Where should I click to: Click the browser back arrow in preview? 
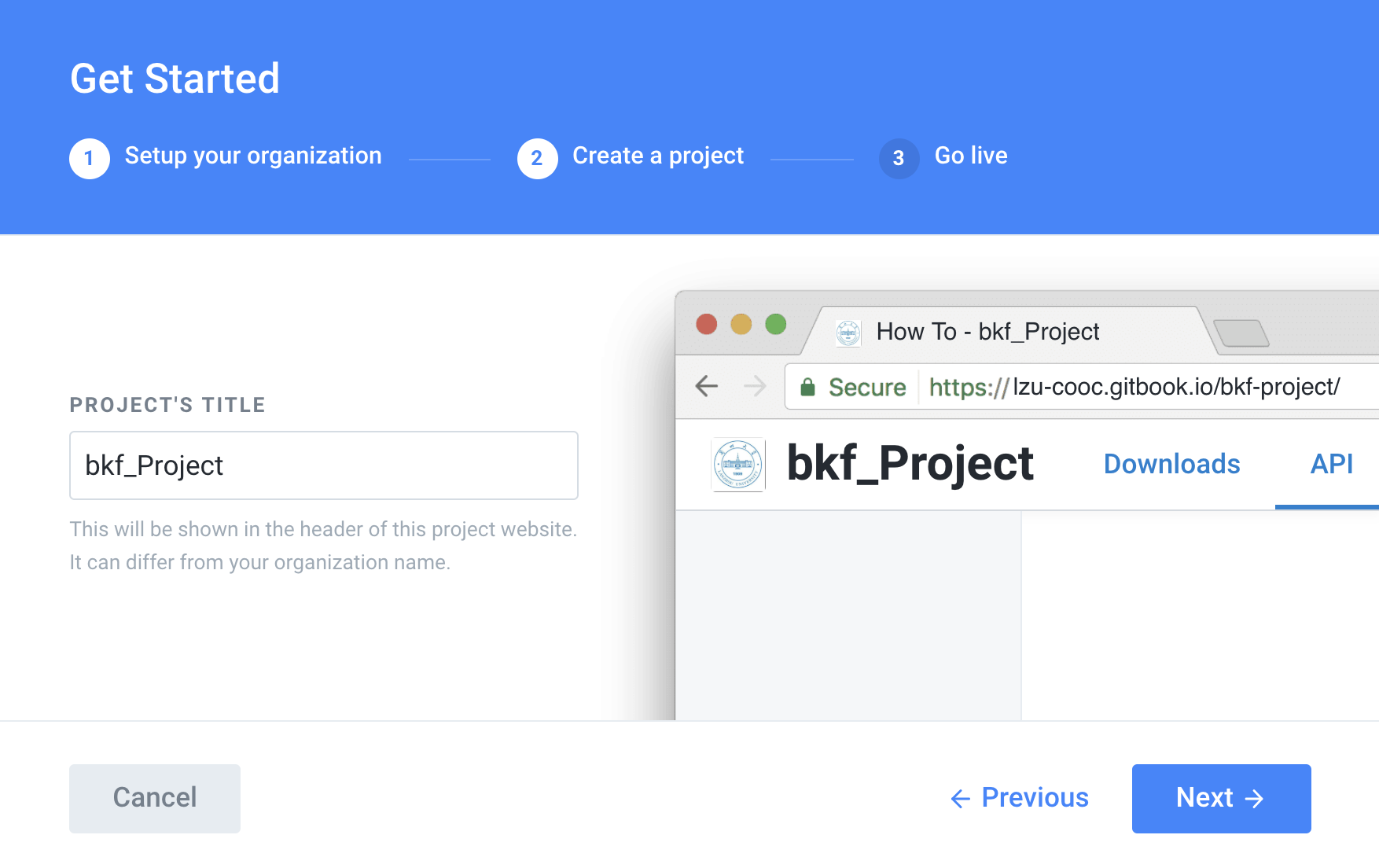pyautogui.click(x=707, y=386)
